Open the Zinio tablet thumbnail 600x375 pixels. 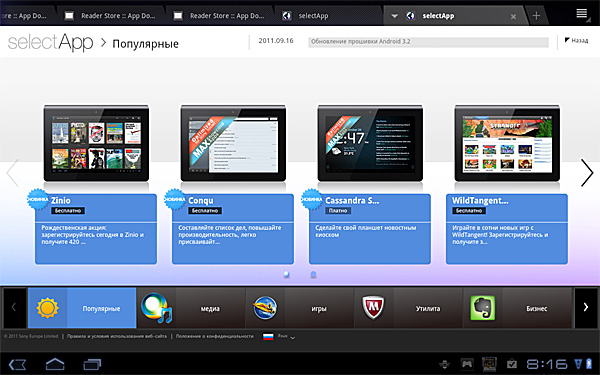click(96, 143)
